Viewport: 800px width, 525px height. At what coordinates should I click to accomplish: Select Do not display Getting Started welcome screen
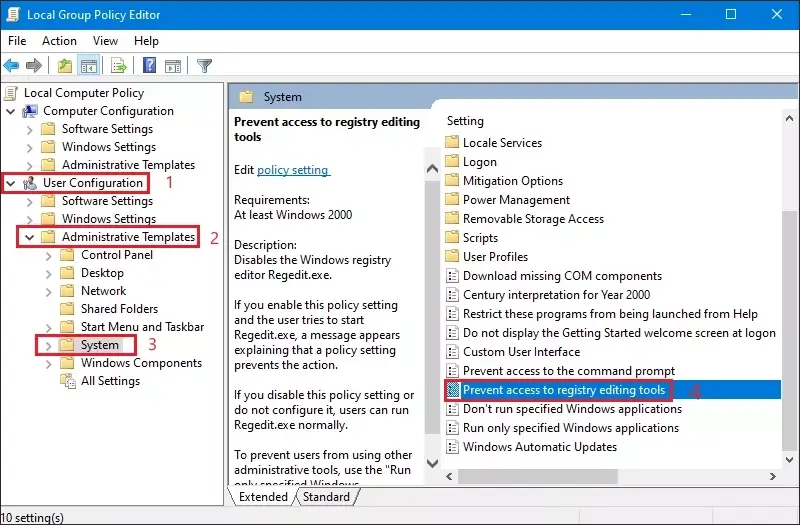(x=619, y=333)
